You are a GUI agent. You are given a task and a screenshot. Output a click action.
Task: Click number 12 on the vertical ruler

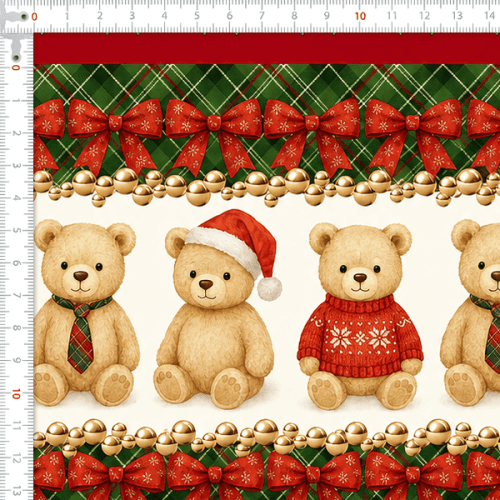16,458
